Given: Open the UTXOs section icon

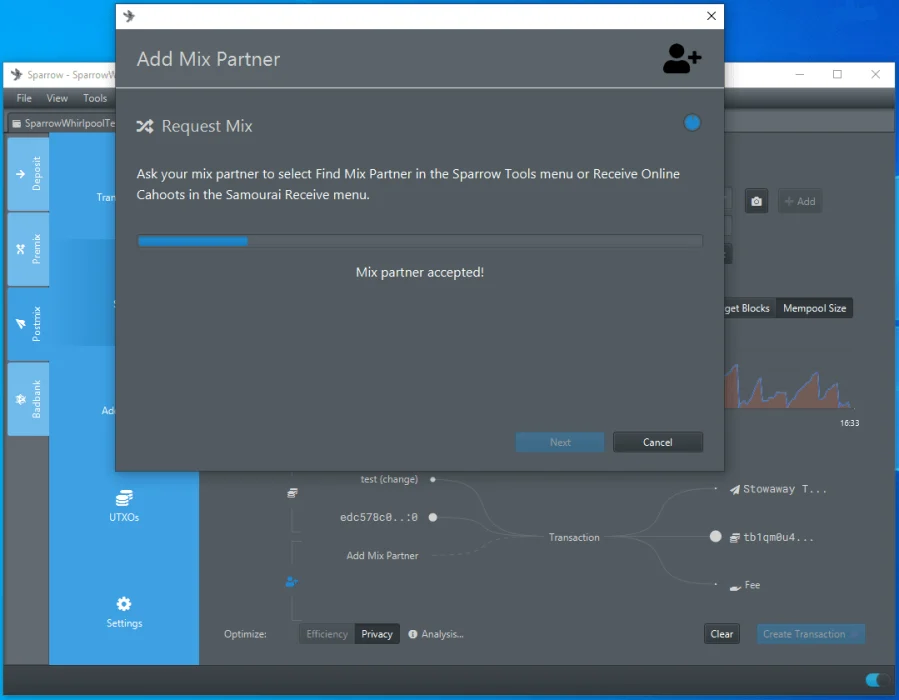Looking at the screenshot, I should [x=124, y=498].
